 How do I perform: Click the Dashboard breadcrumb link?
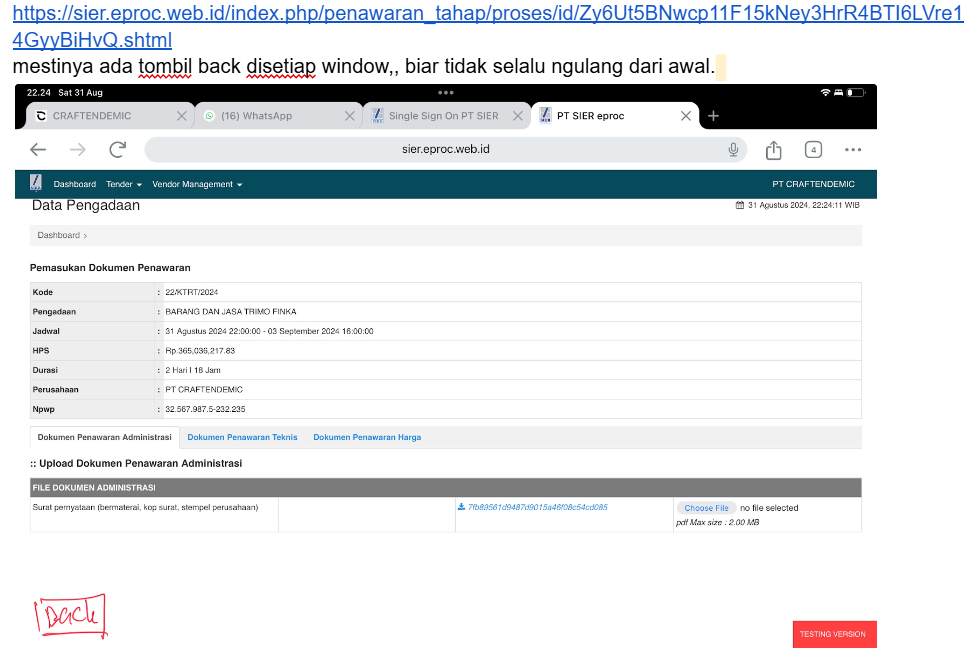pos(59,235)
